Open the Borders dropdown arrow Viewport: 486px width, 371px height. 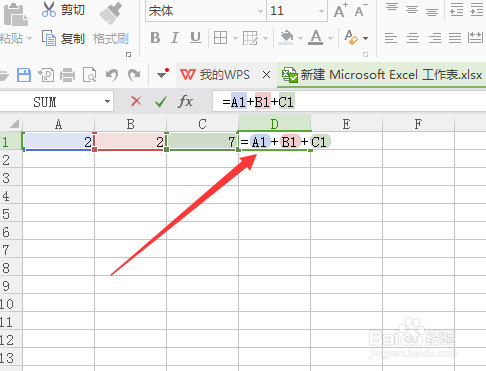pyautogui.click(x=235, y=38)
